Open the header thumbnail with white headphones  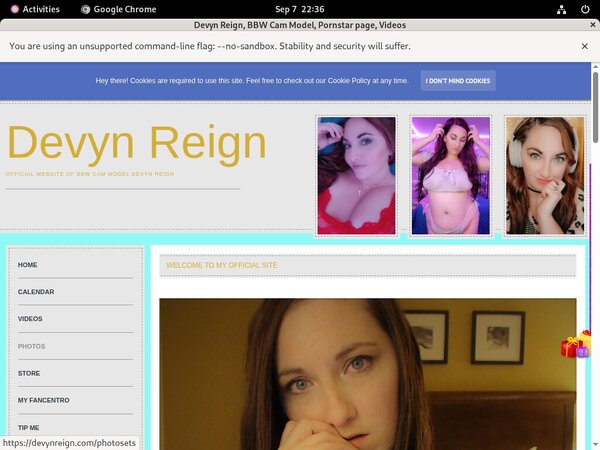[544, 176]
